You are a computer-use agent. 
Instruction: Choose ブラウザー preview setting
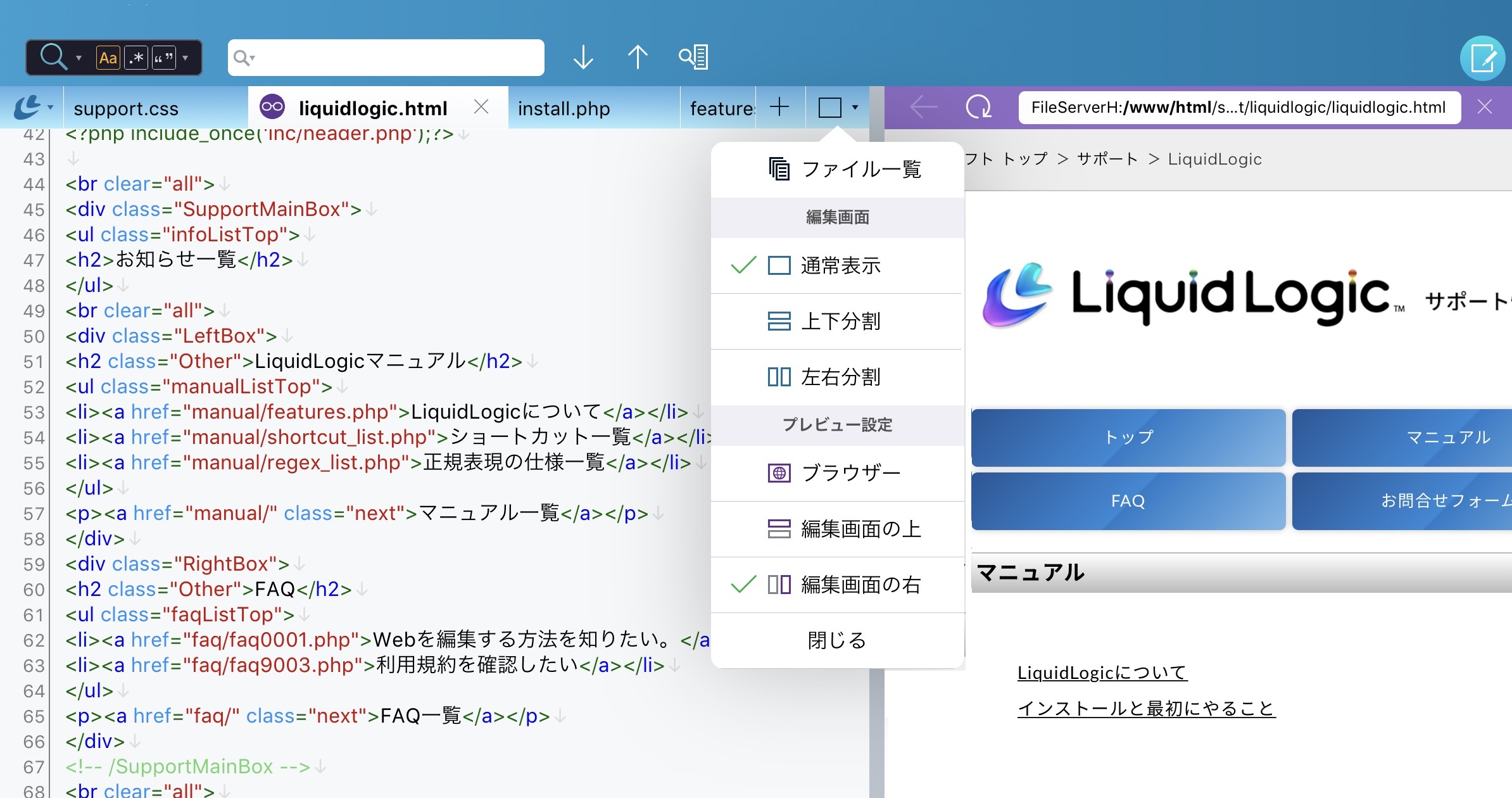pos(838,473)
